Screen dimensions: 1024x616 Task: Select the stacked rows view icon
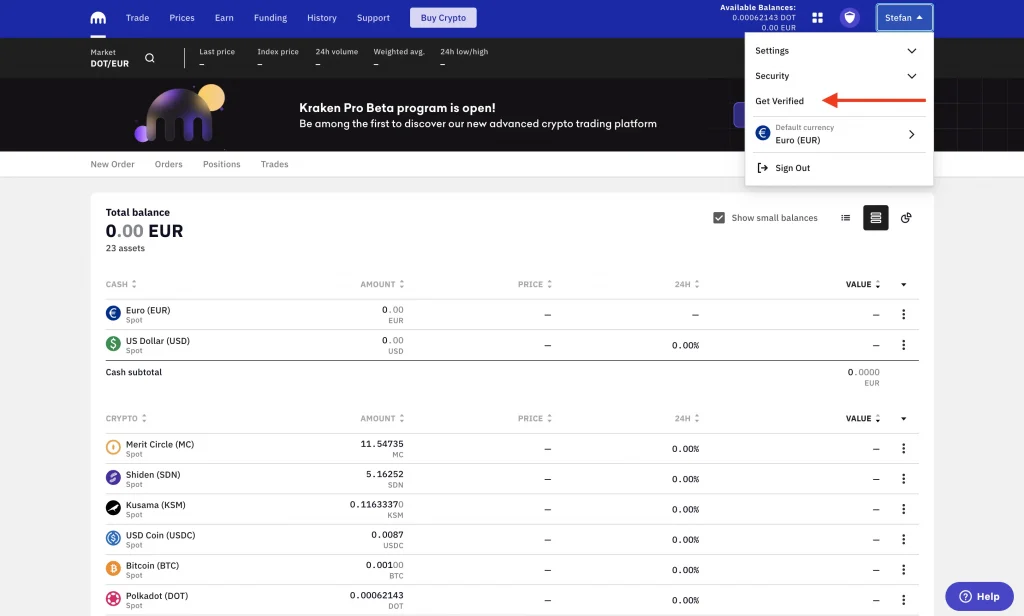pos(876,218)
